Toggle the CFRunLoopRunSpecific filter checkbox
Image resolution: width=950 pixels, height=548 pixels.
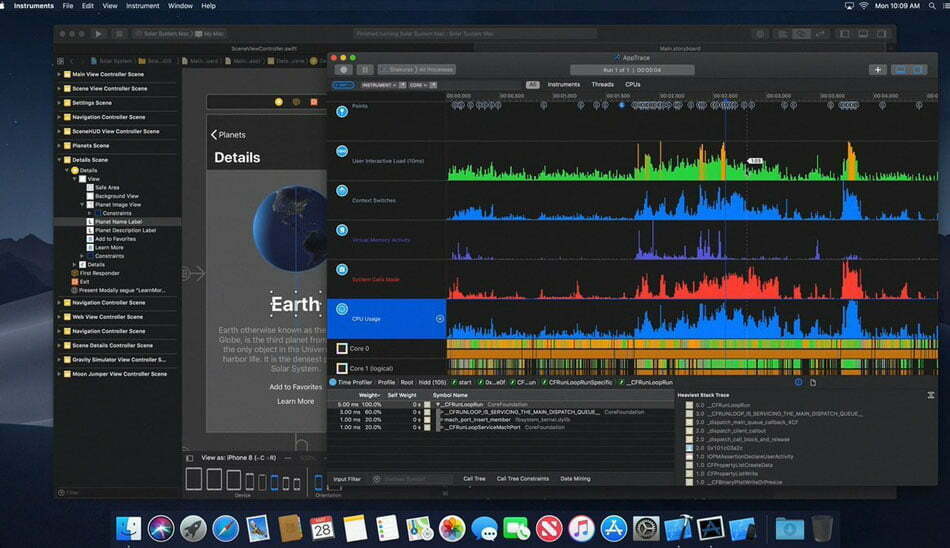[544, 383]
